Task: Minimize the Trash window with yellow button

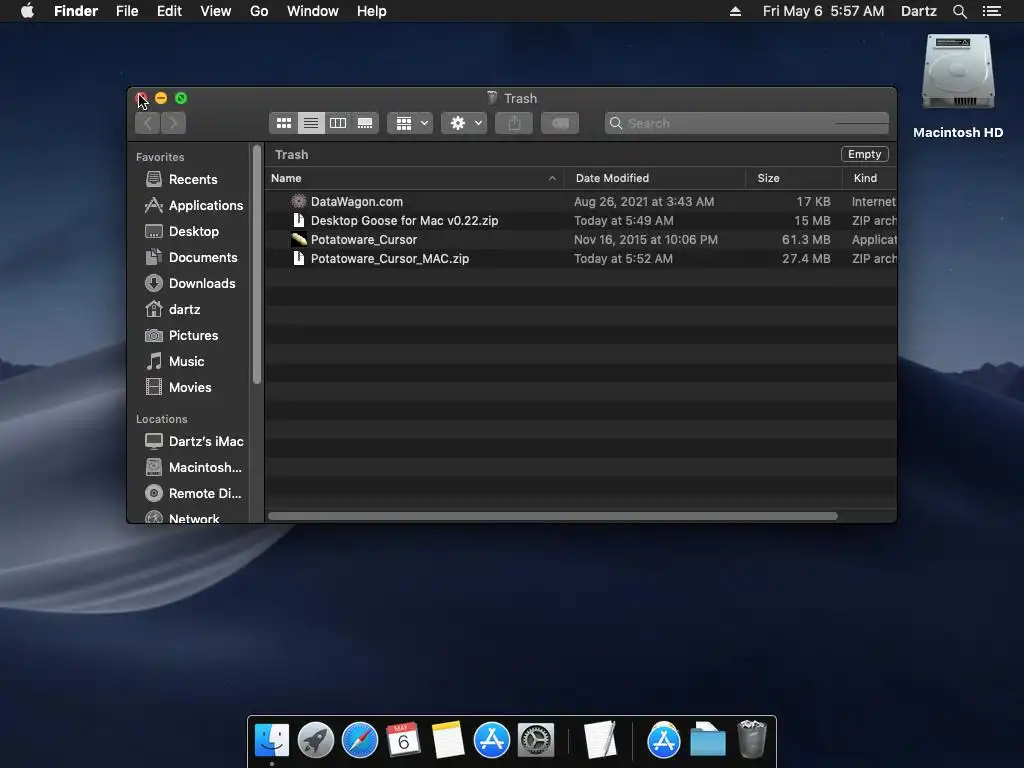Action: [x=161, y=98]
